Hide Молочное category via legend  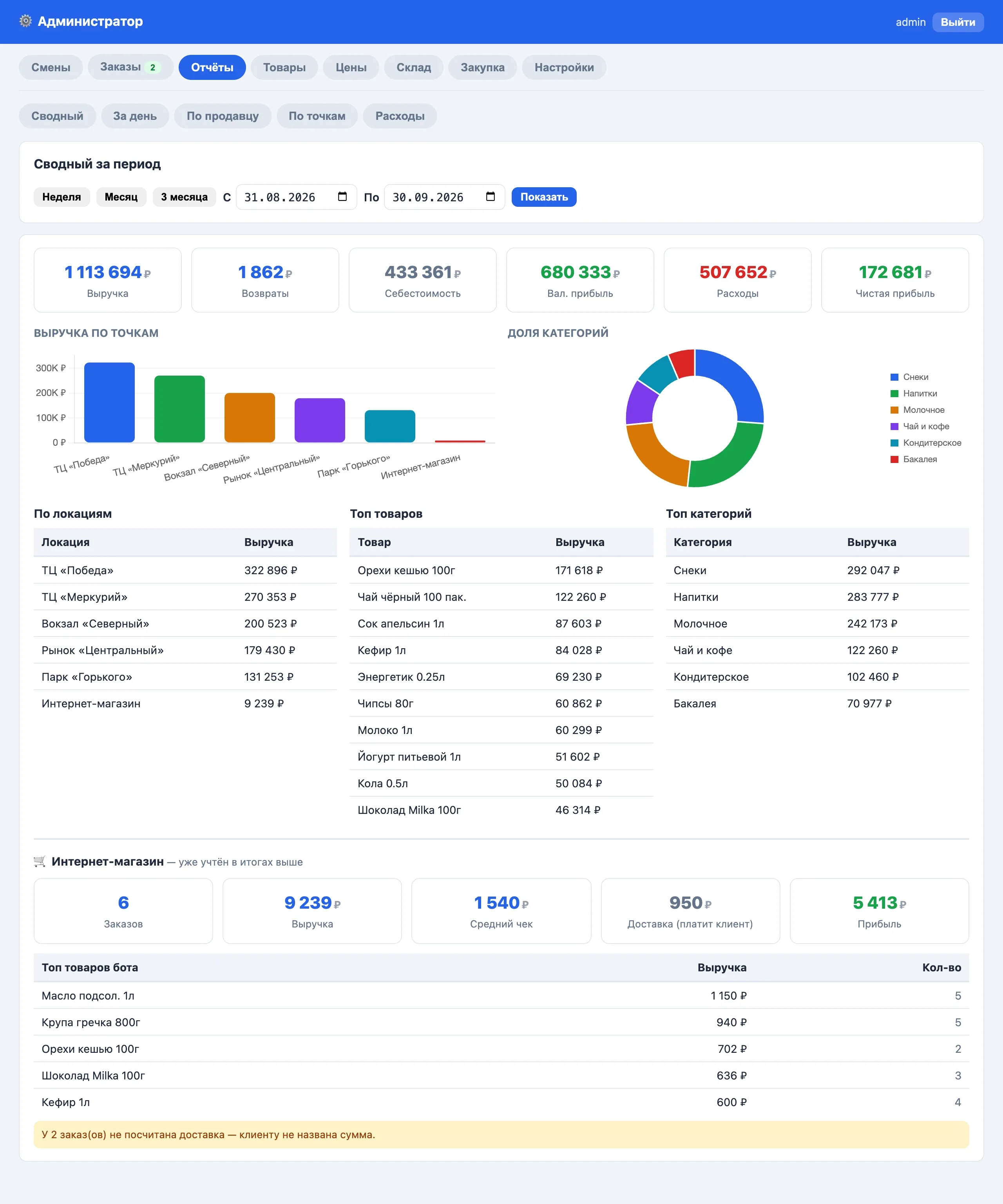click(x=917, y=410)
